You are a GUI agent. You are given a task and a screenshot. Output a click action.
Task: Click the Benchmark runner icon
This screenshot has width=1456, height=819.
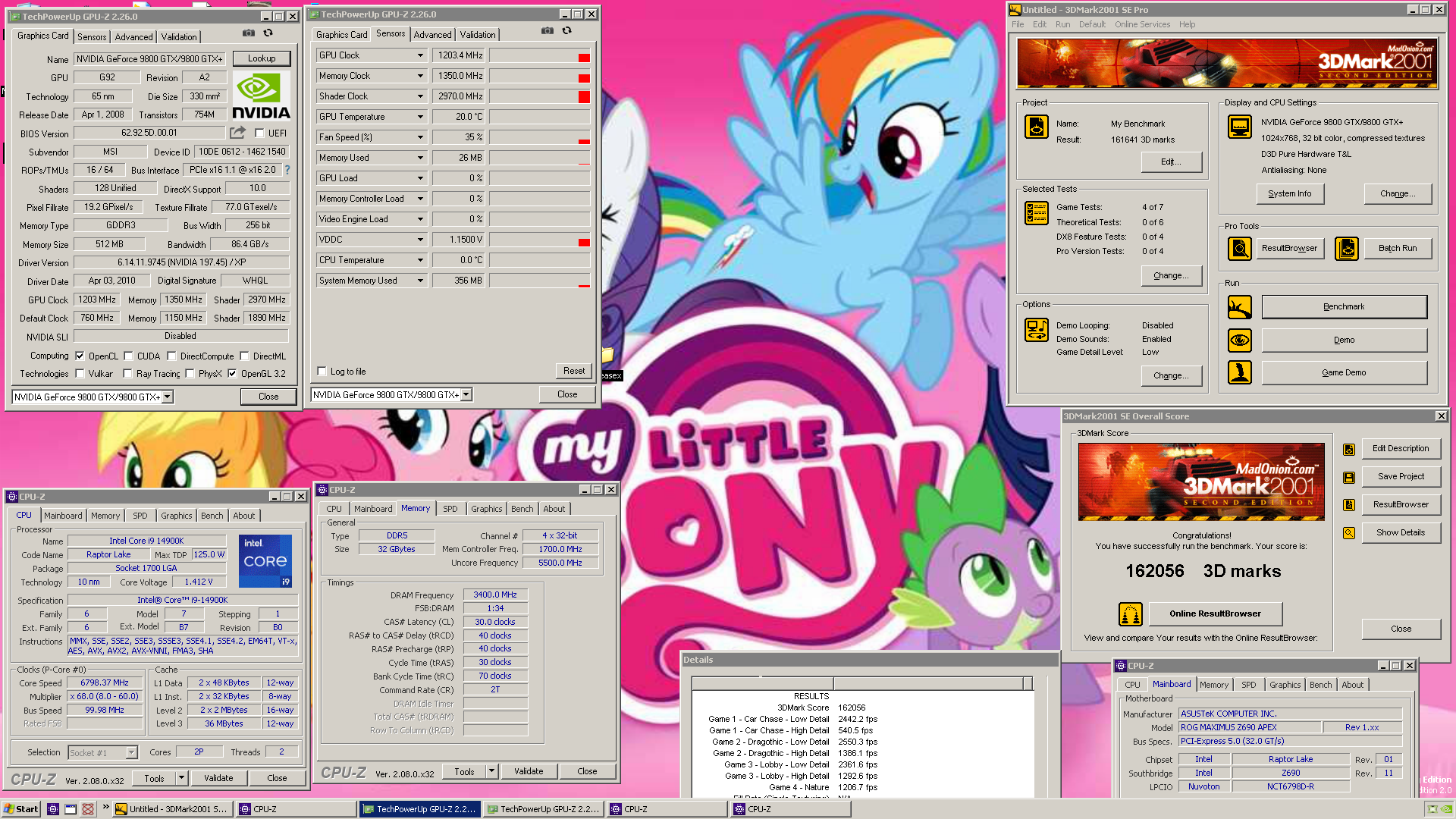1239,307
